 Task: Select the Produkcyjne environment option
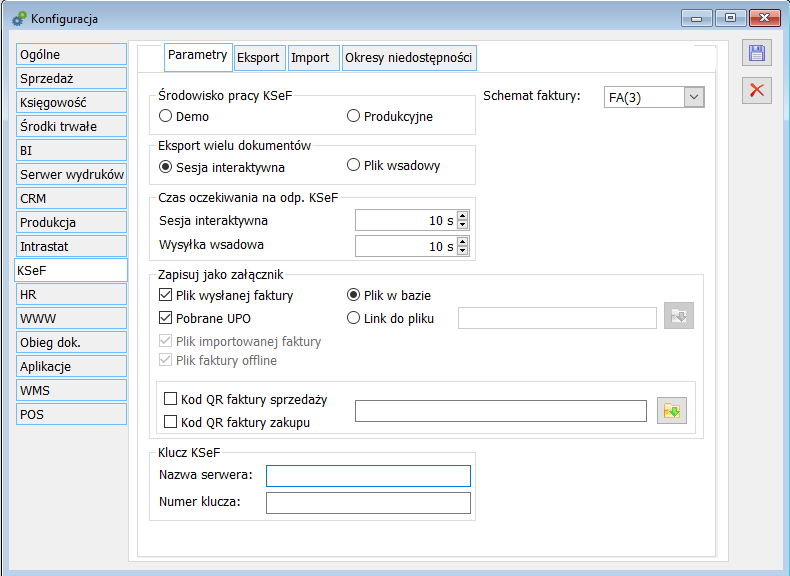353,116
